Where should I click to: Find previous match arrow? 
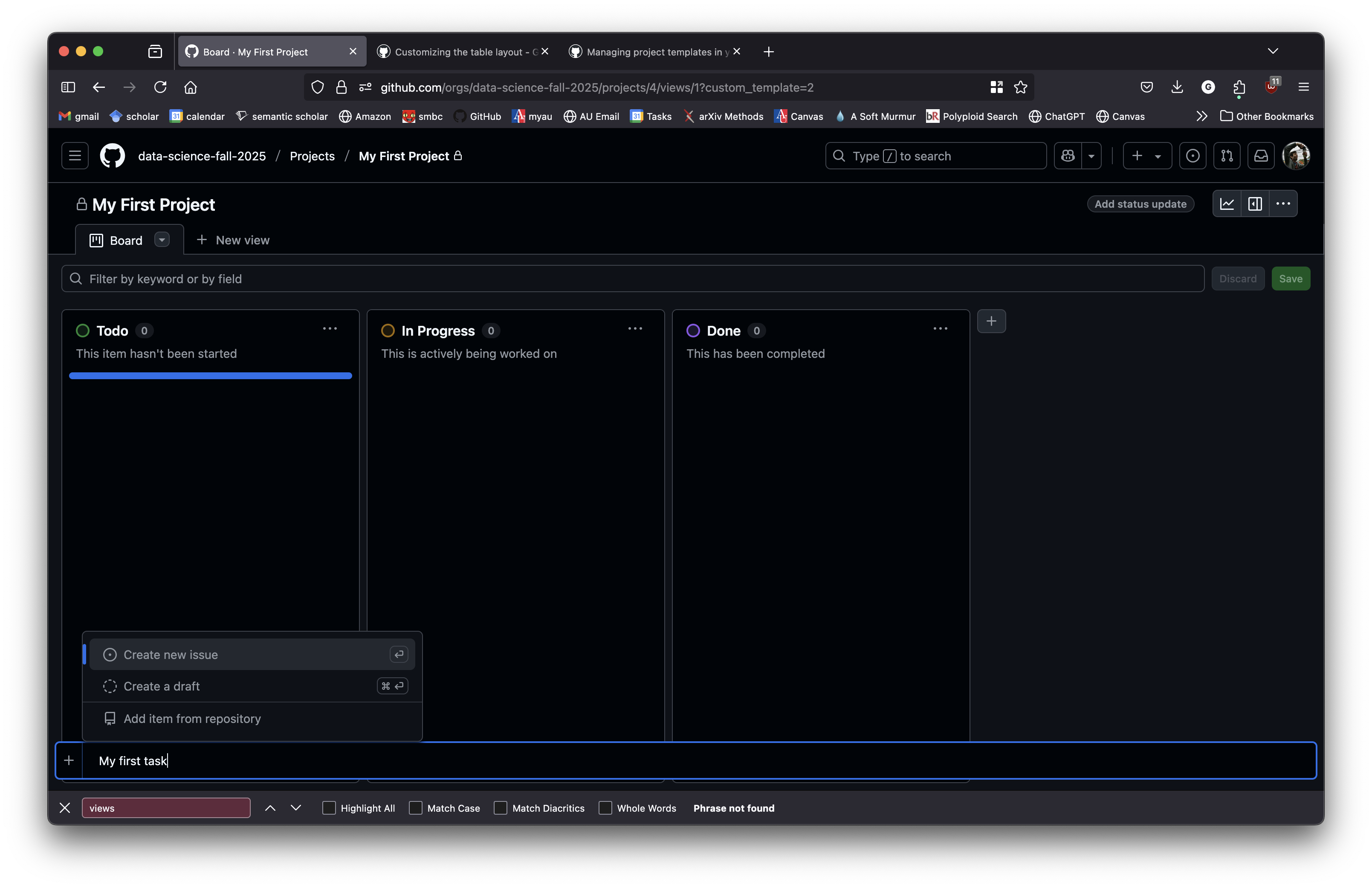point(270,808)
